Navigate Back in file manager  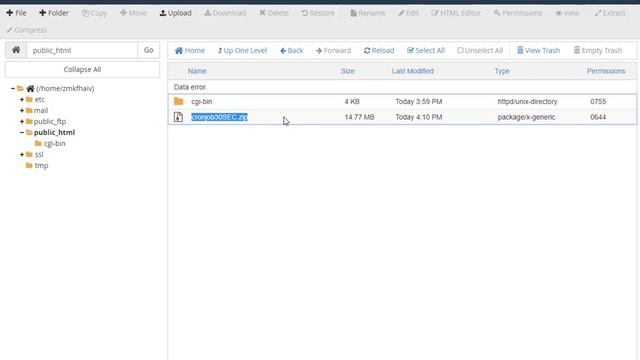[x=291, y=51]
